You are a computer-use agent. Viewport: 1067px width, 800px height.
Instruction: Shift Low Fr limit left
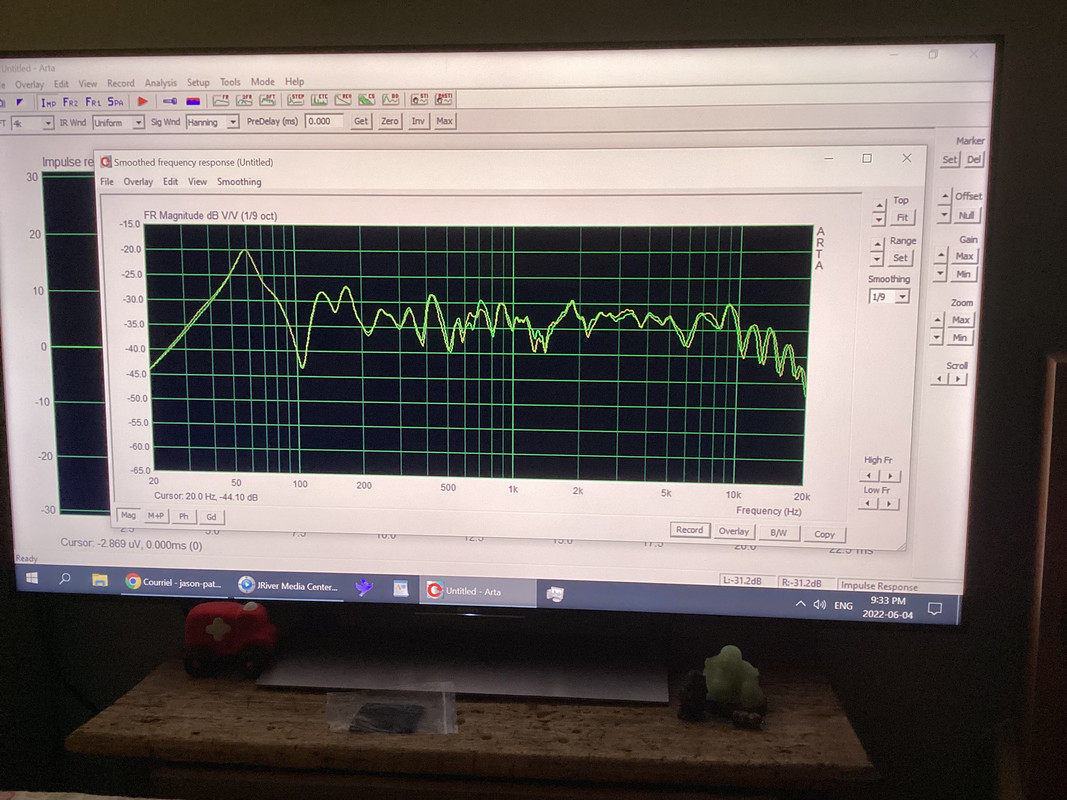pos(868,503)
